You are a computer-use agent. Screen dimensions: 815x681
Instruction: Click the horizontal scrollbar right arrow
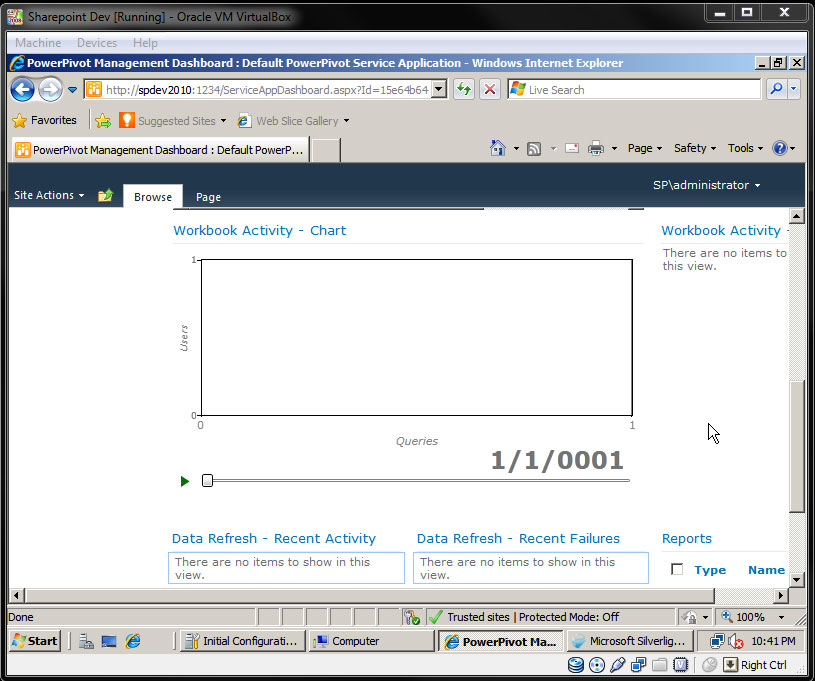(x=781, y=595)
